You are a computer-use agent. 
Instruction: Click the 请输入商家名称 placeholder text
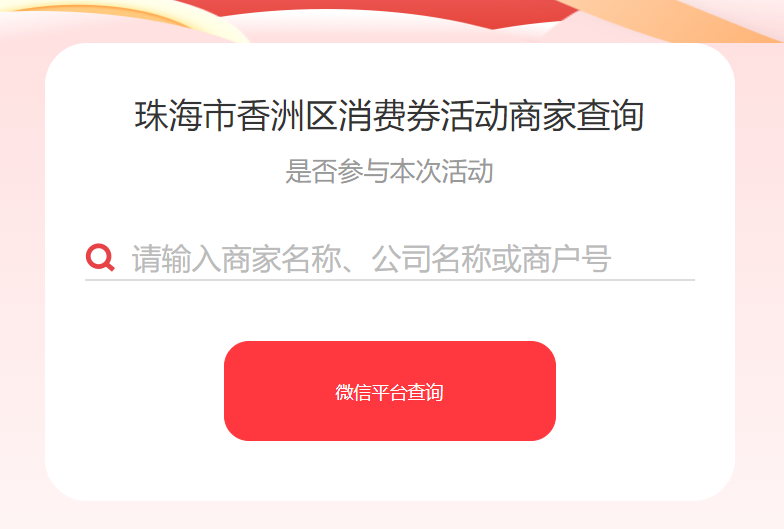pos(236,259)
